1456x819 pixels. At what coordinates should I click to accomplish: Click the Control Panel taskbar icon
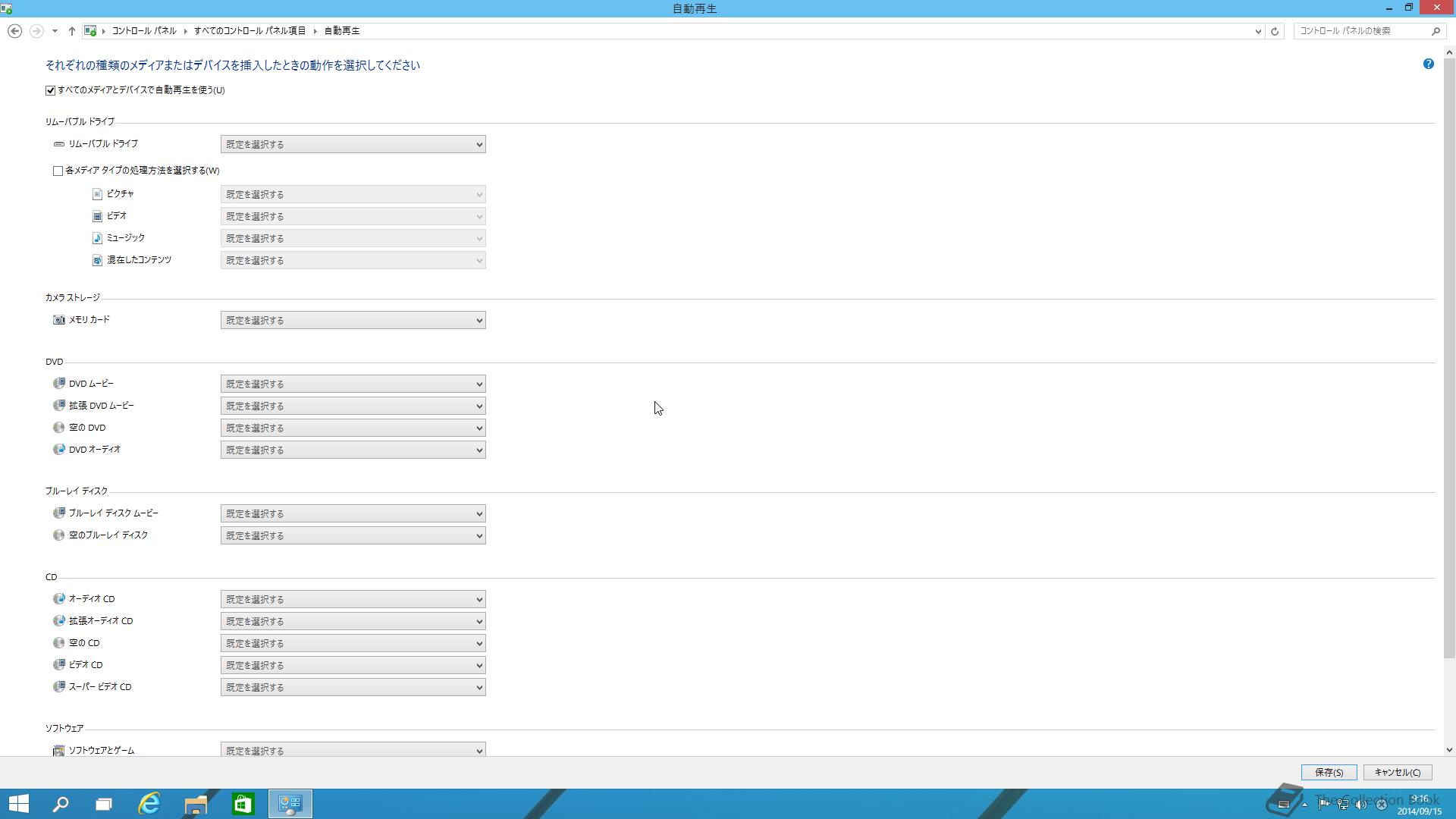click(290, 804)
